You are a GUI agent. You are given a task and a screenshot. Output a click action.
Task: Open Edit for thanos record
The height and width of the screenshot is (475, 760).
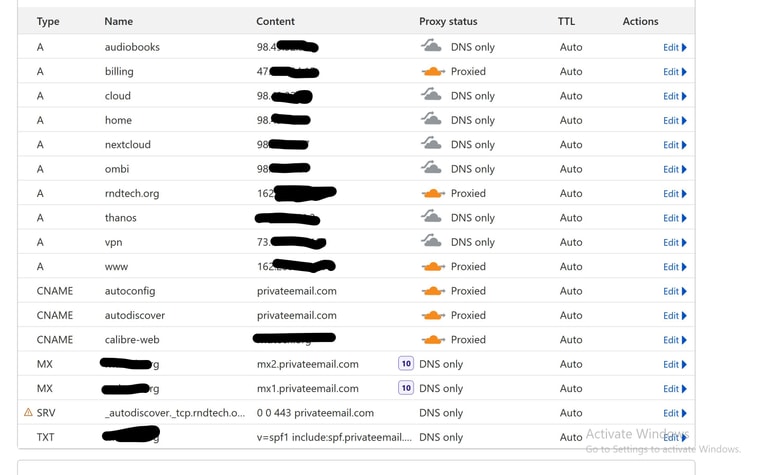[x=675, y=218]
